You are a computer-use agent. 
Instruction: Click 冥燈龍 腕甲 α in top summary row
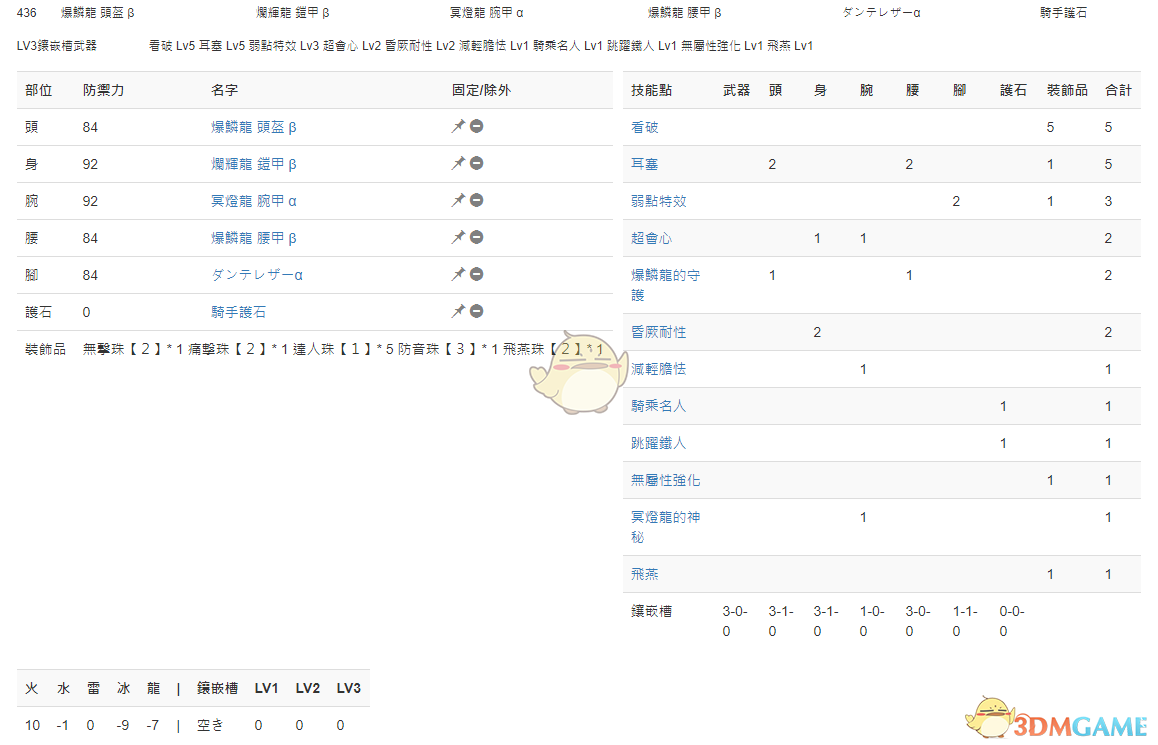pos(487,13)
